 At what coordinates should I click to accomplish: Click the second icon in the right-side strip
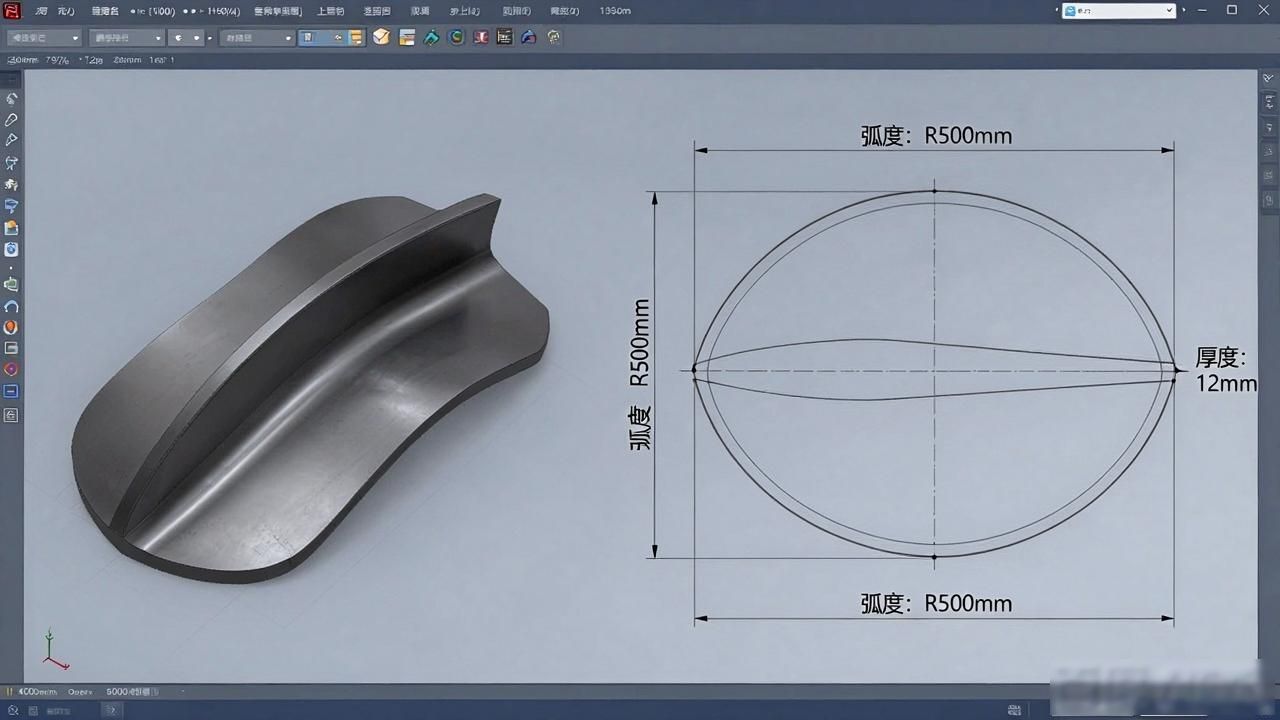tap(1270, 102)
